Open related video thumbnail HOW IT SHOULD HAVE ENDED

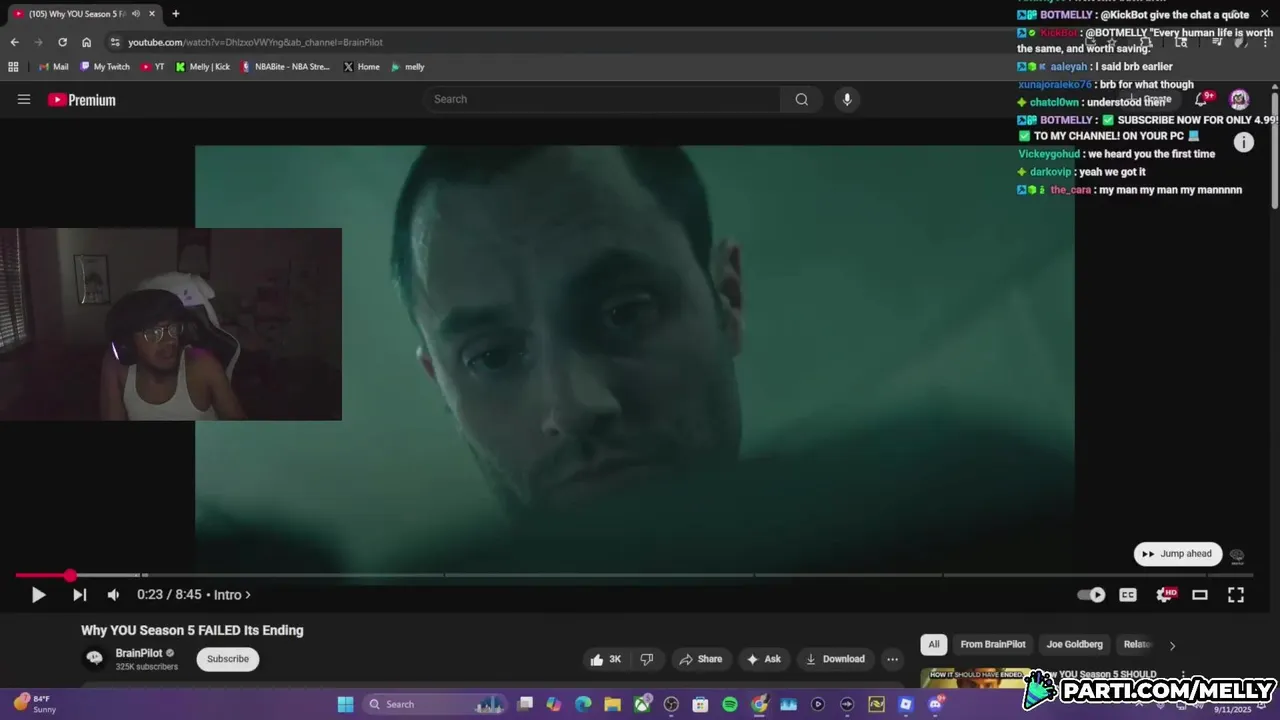point(975,678)
